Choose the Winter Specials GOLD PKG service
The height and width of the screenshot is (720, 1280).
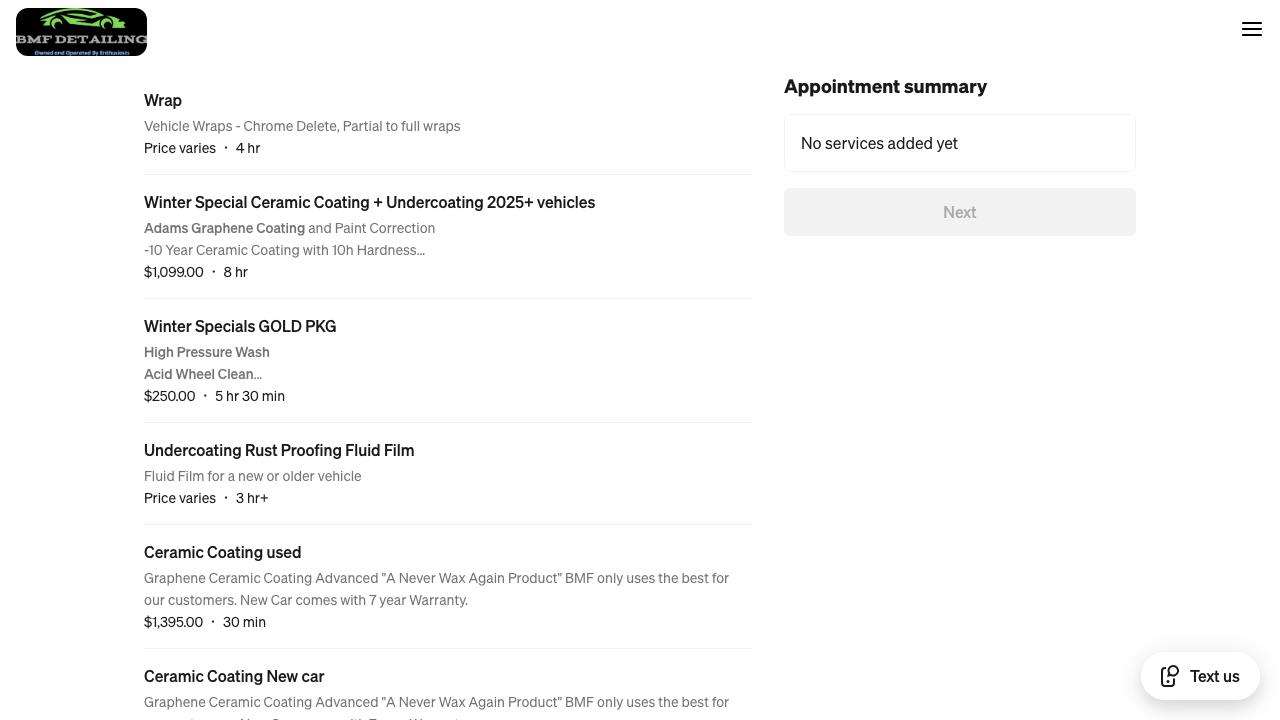[x=240, y=326]
